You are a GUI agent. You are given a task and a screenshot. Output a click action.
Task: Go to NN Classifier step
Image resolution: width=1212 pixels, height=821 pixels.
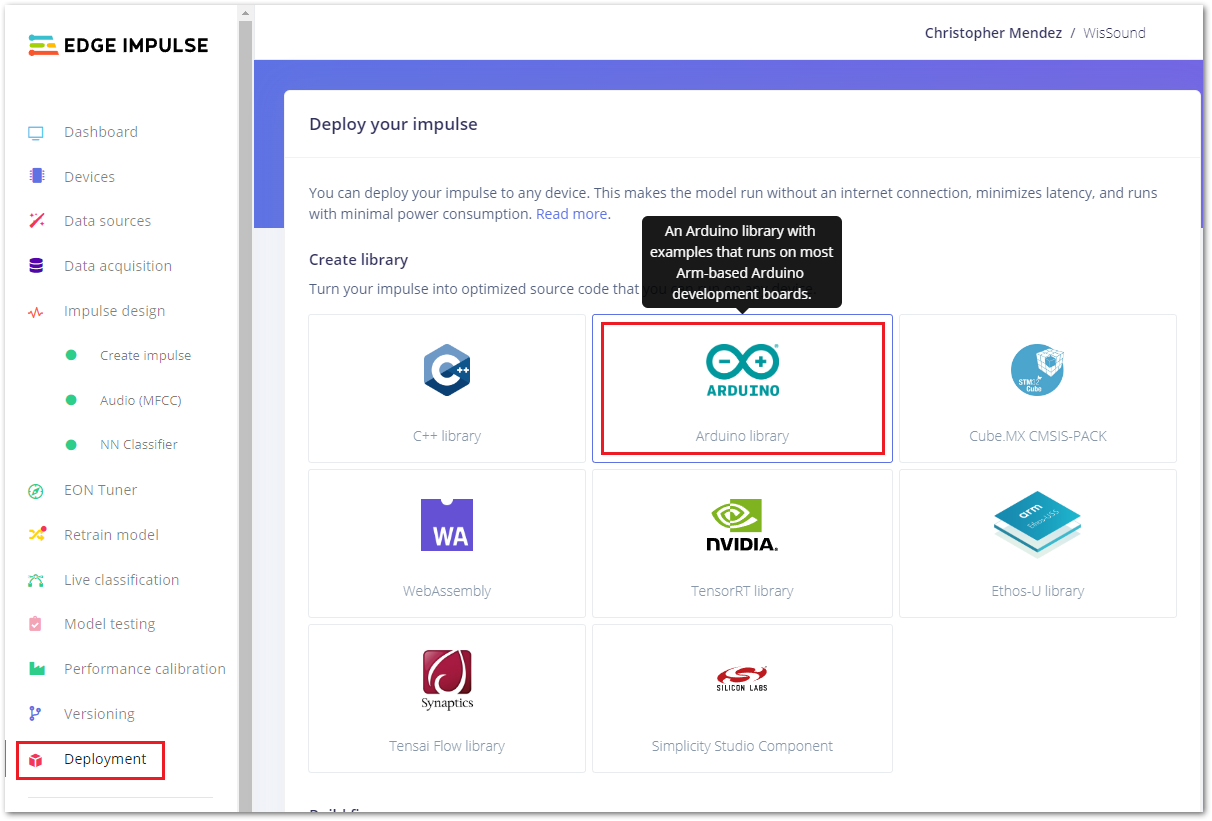point(138,444)
